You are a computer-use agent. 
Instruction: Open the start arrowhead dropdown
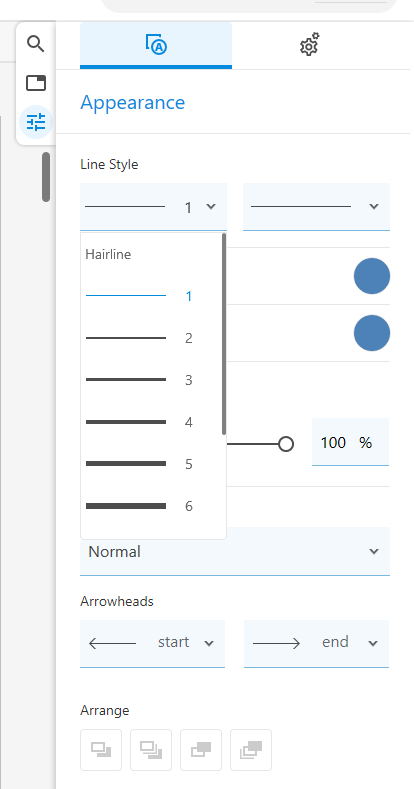point(152,643)
